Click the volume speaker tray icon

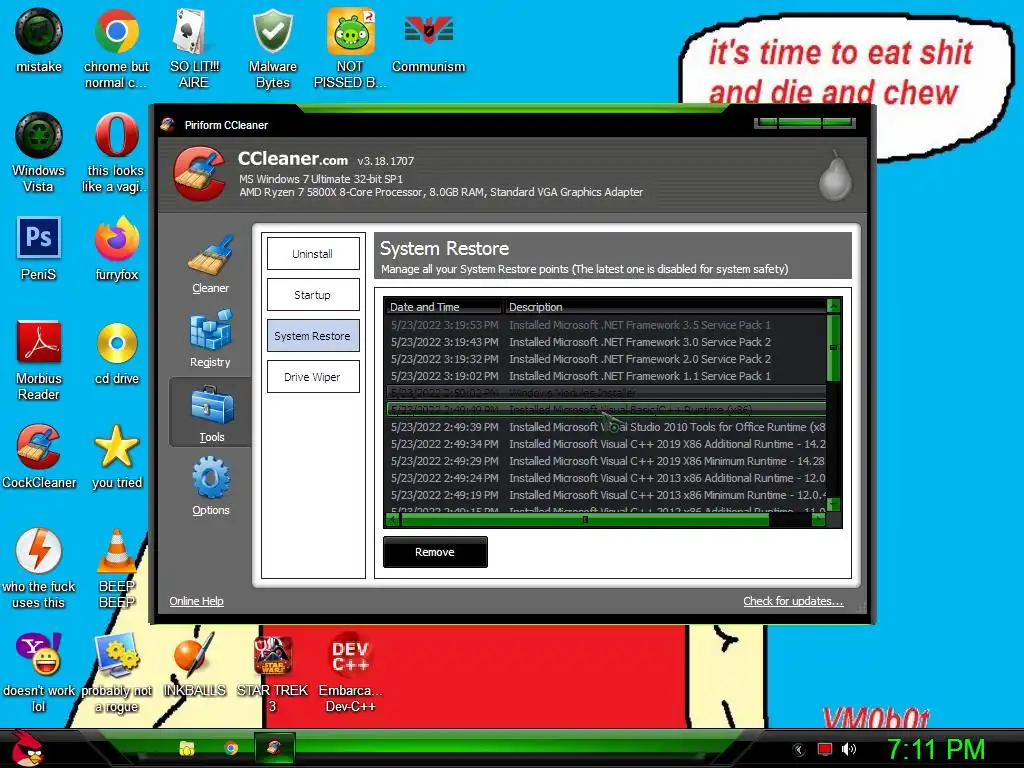click(x=848, y=749)
